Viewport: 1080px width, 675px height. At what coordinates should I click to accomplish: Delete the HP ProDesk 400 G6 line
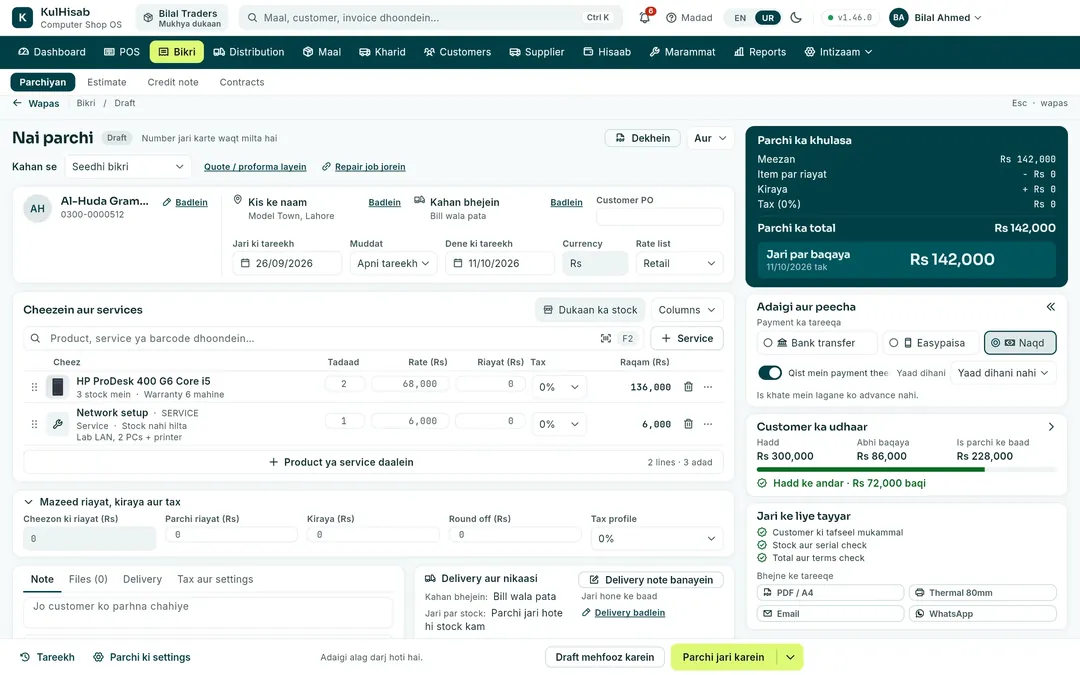688,386
